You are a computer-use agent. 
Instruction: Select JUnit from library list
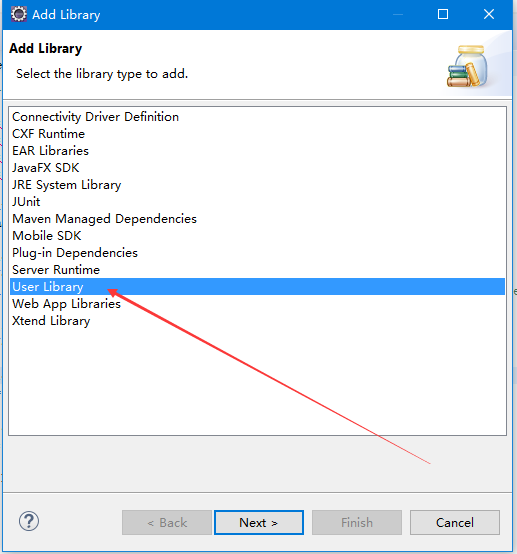pos(26,202)
